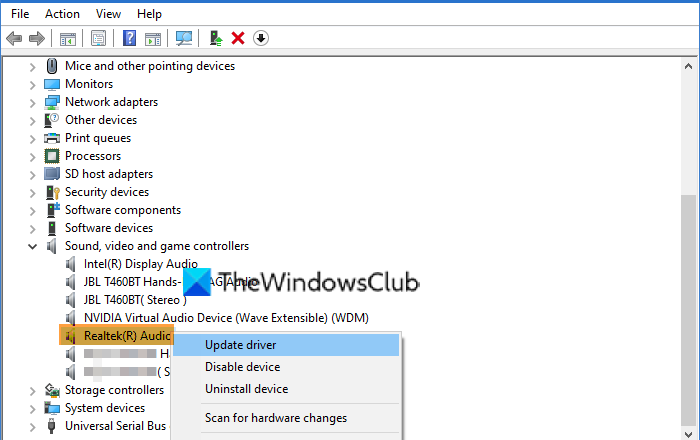Click the red X Uninstall device icon
The height and width of the screenshot is (440, 700).
pyautogui.click(x=238, y=38)
